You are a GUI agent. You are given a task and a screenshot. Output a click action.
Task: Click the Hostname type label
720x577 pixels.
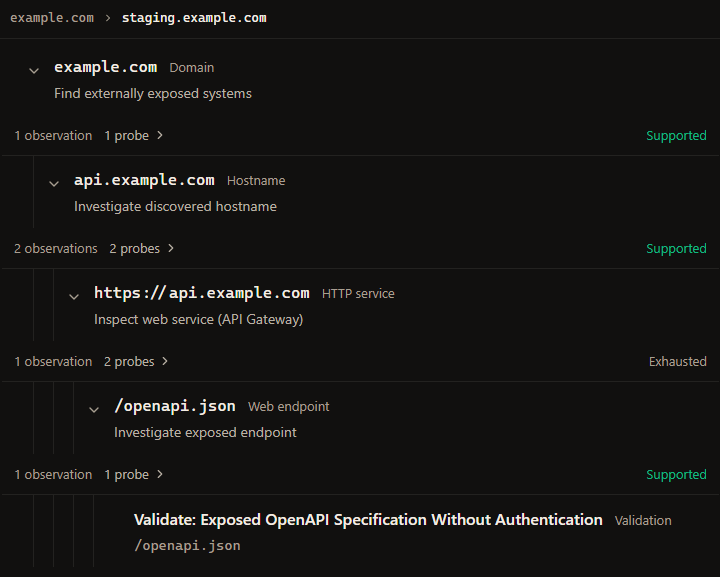pyautogui.click(x=256, y=180)
